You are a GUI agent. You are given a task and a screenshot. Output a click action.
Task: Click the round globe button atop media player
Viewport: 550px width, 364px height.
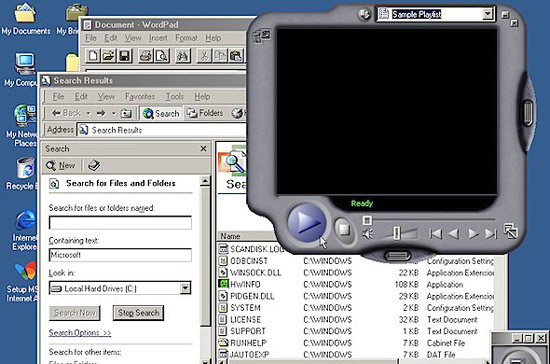click(365, 14)
